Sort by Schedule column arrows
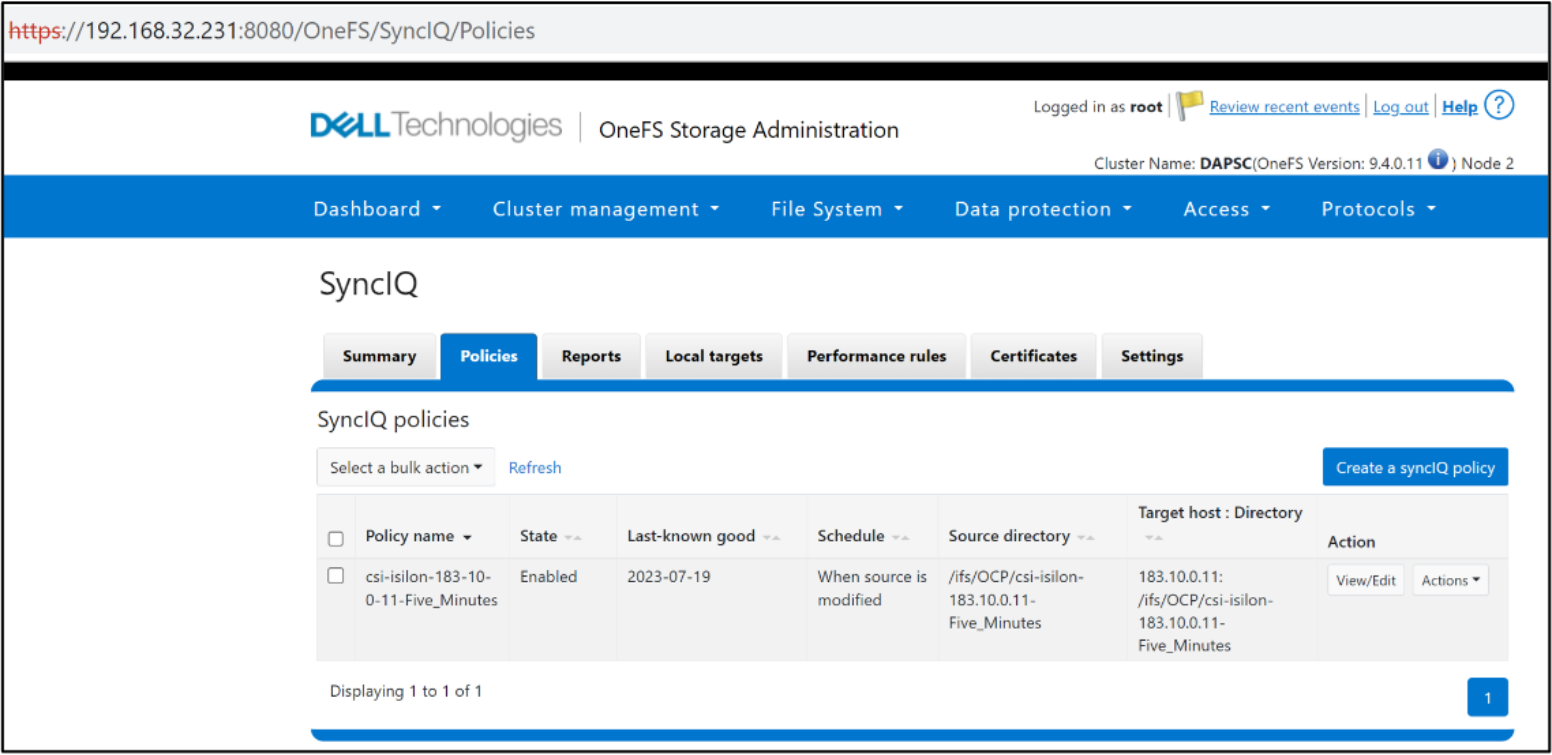This screenshot has height=755, width=1552. pyautogui.click(x=901, y=538)
